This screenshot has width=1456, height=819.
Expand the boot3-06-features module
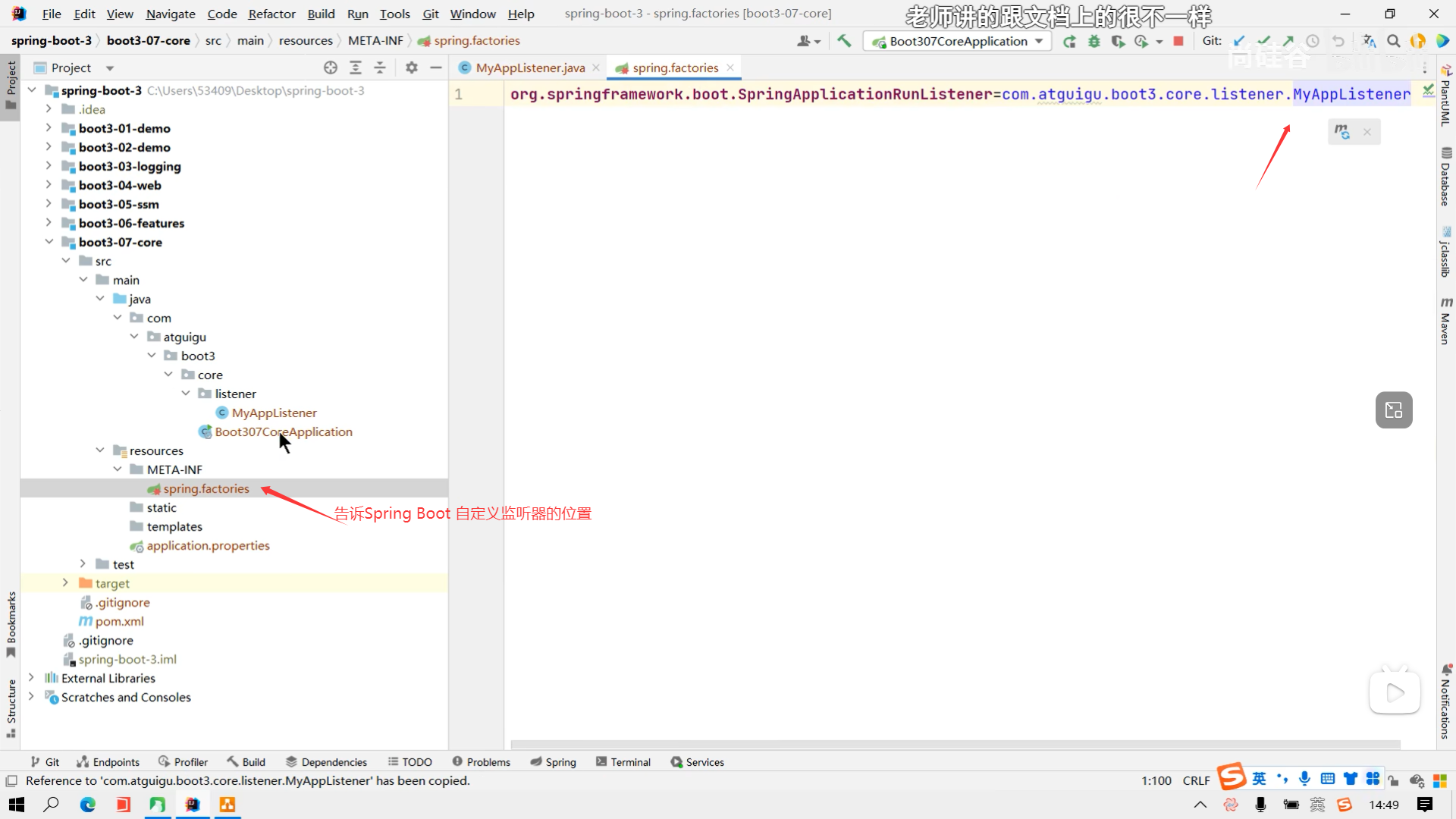click(x=49, y=223)
